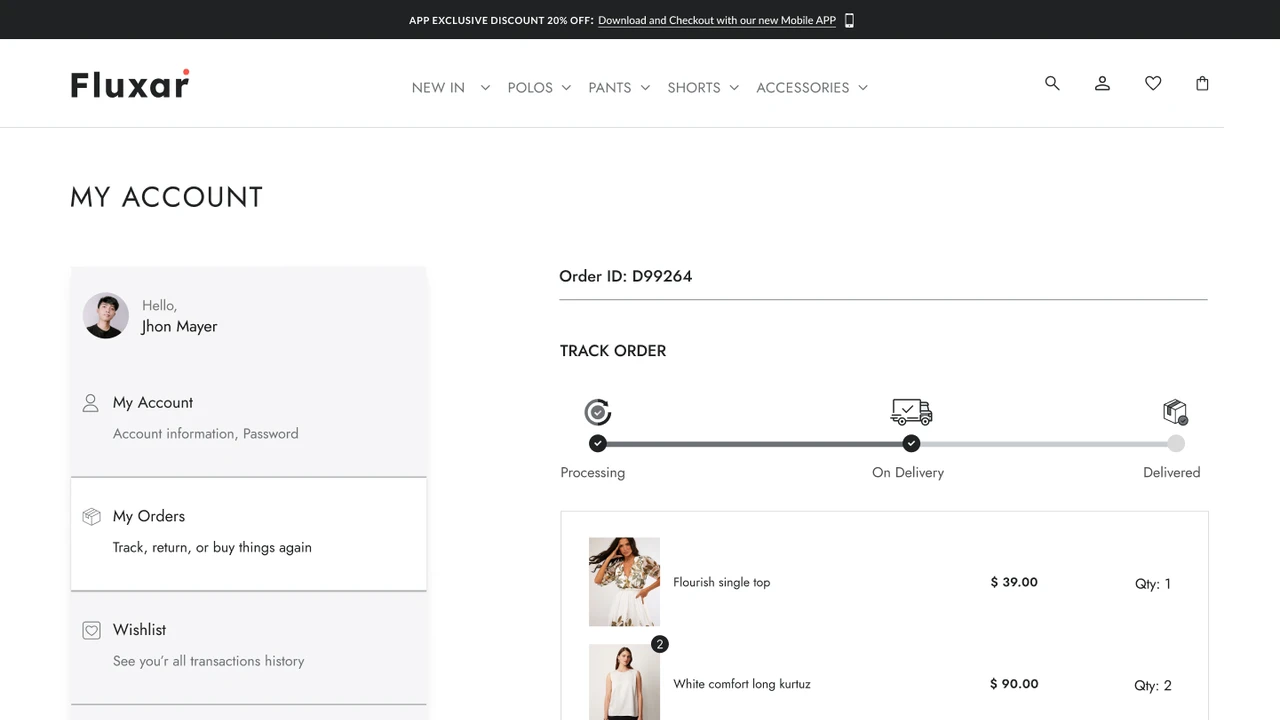Select My Account in sidebar
This screenshot has width=1280, height=720.
tap(249, 420)
